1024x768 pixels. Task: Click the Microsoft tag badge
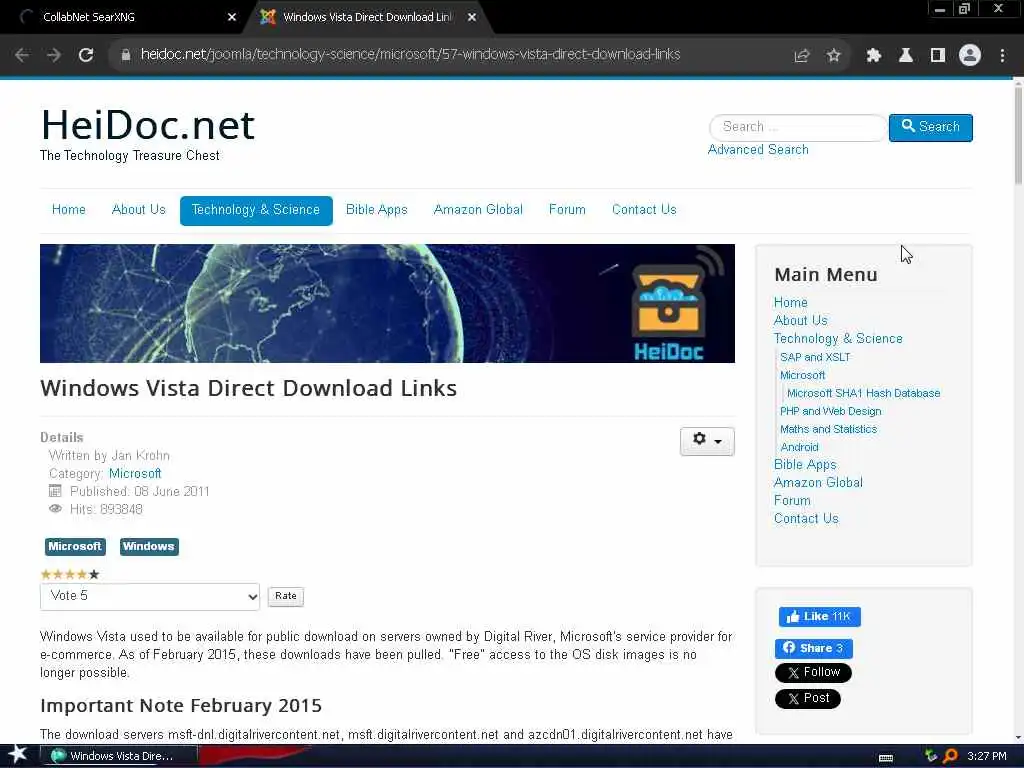[x=74, y=547]
